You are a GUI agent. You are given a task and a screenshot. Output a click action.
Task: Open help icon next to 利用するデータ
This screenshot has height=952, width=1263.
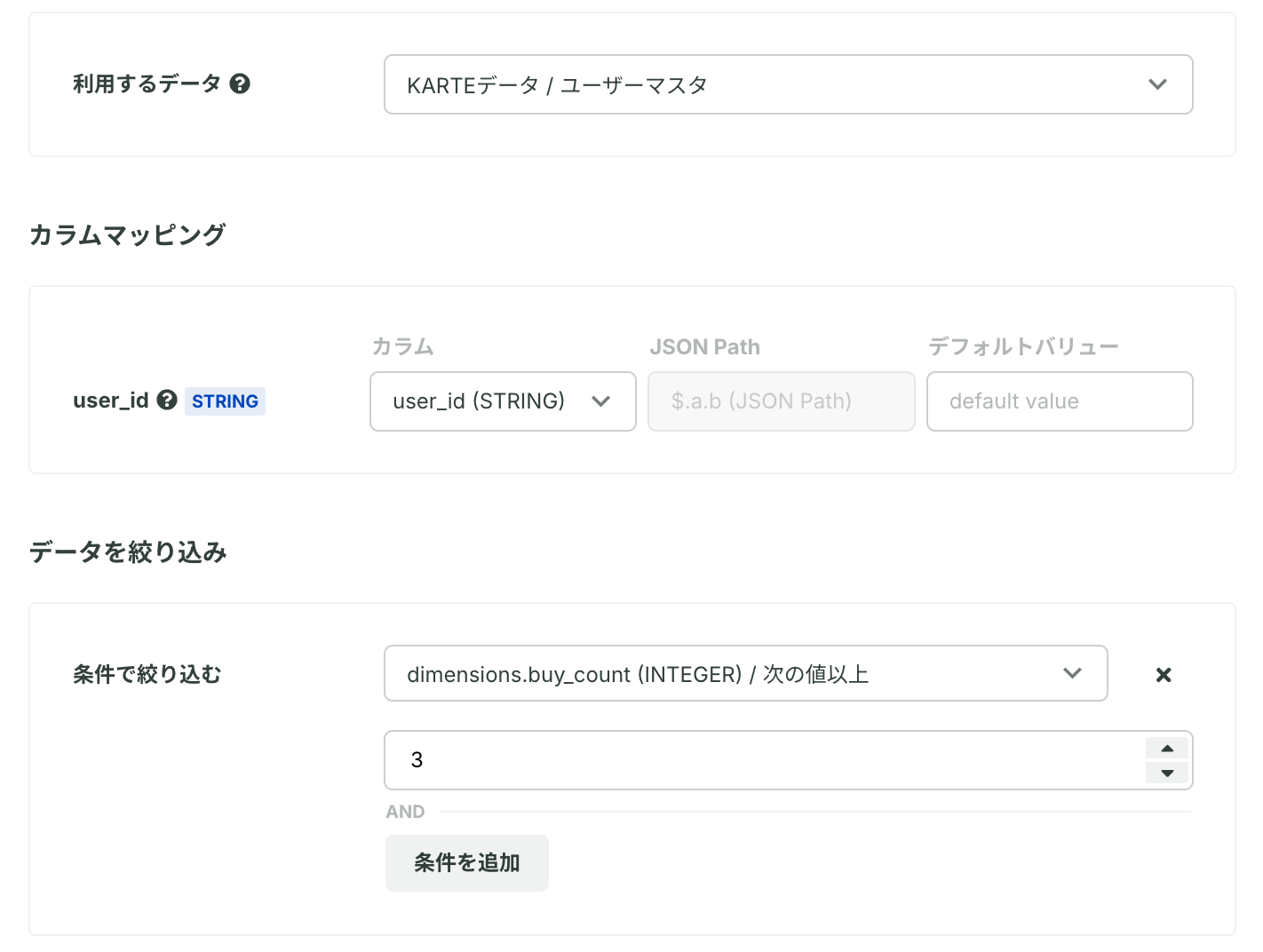pyautogui.click(x=240, y=83)
